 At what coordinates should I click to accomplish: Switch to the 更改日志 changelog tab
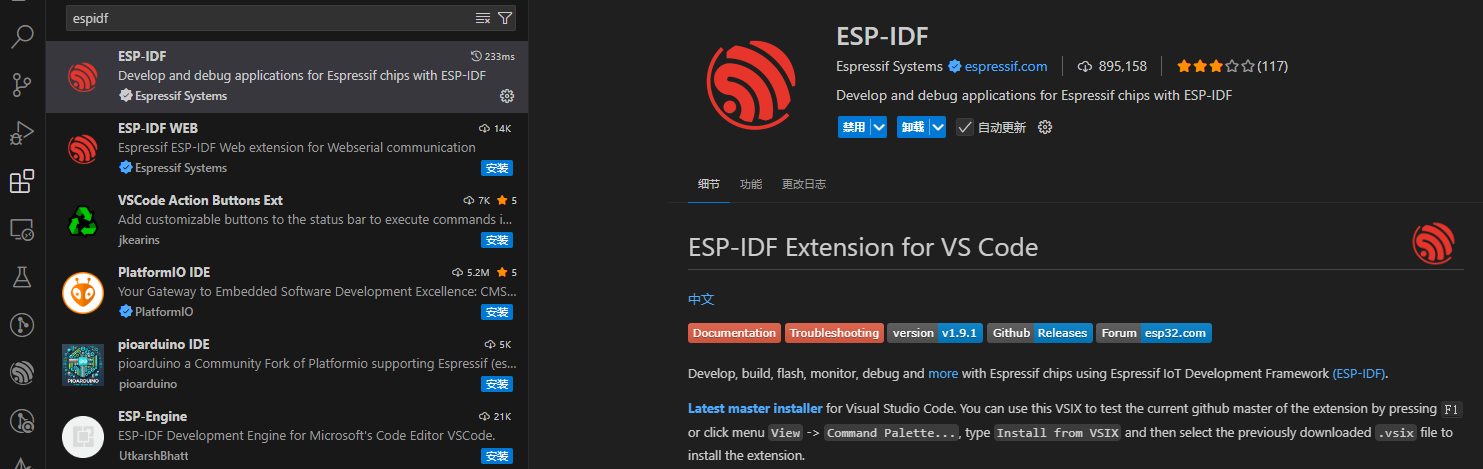tap(803, 184)
